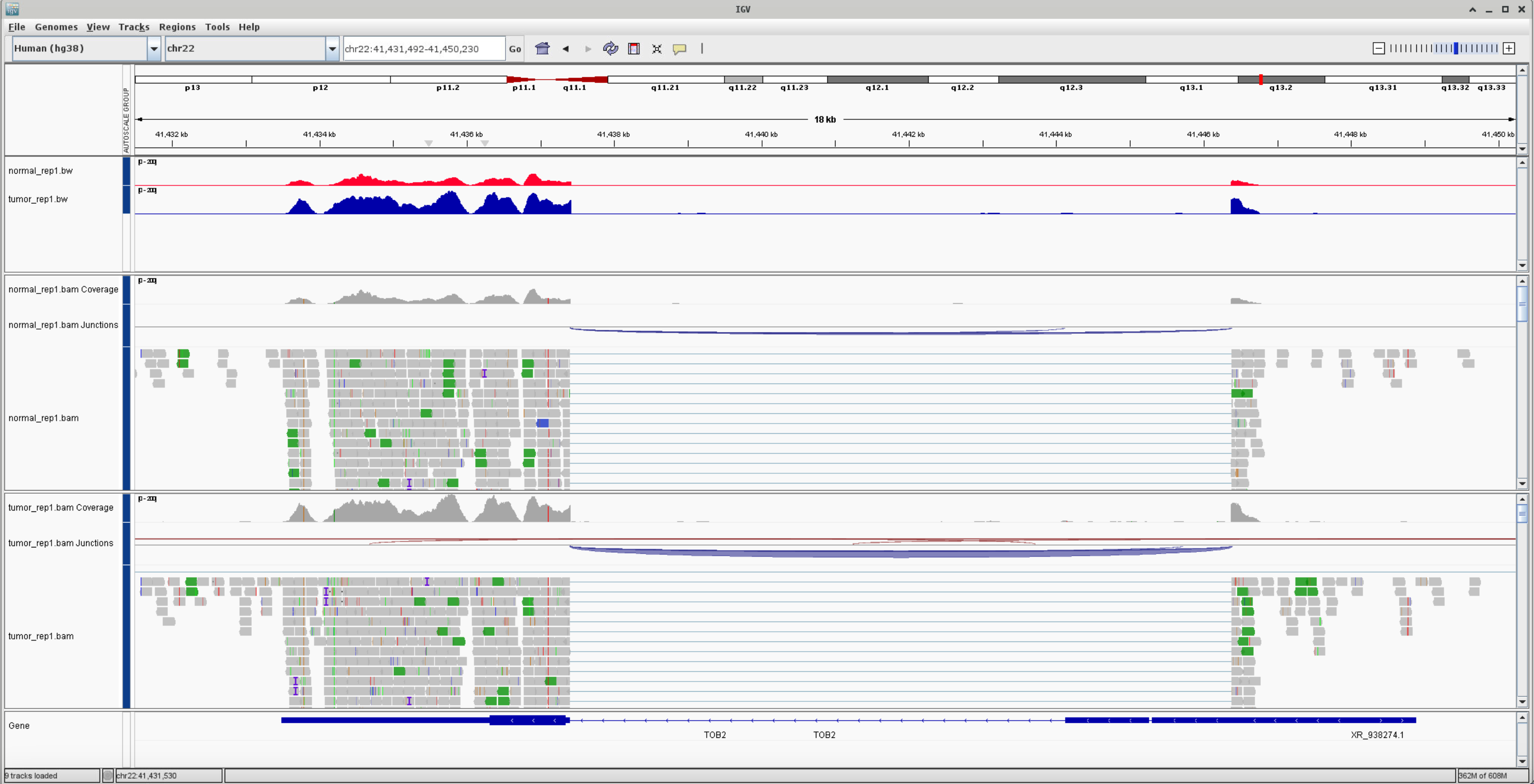The height and width of the screenshot is (784, 1534).
Task: Open the Tracks menu
Action: point(133,27)
